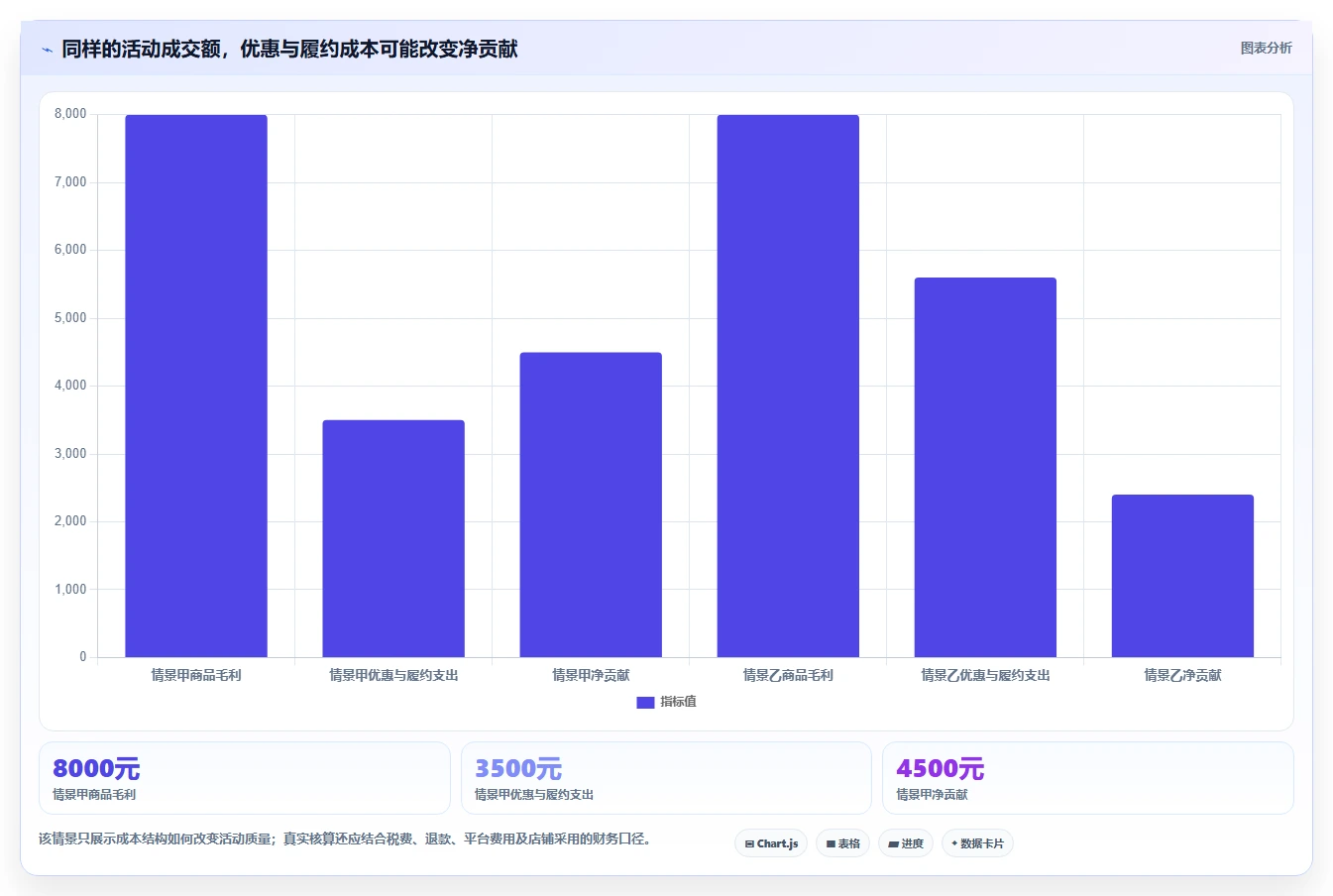Select the 数据卡片 tag chip

977,843
